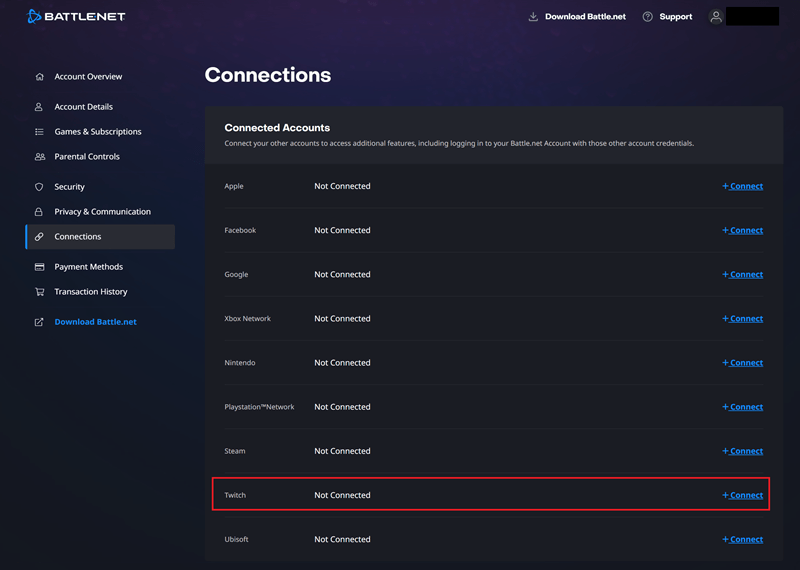800x570 pixels.
Task: Click the Payment Methods card icon
Action: click(39, 267)
